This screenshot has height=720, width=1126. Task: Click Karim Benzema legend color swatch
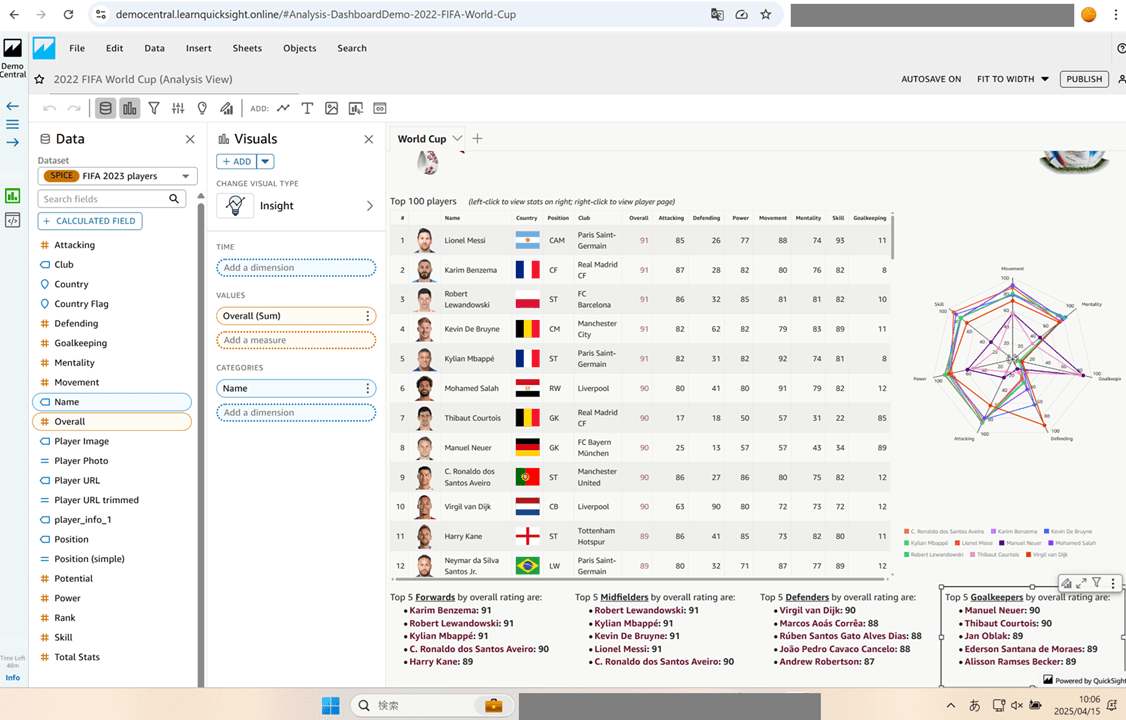[x=994, y=531]
